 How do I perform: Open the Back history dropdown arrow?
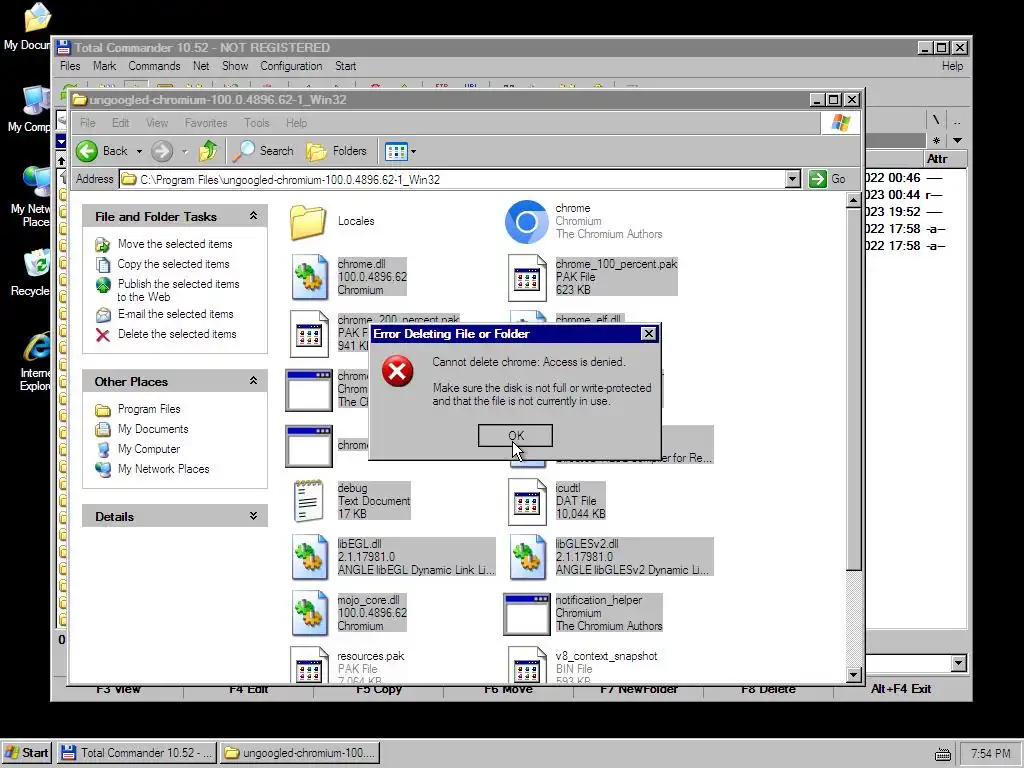coord(139,152)
